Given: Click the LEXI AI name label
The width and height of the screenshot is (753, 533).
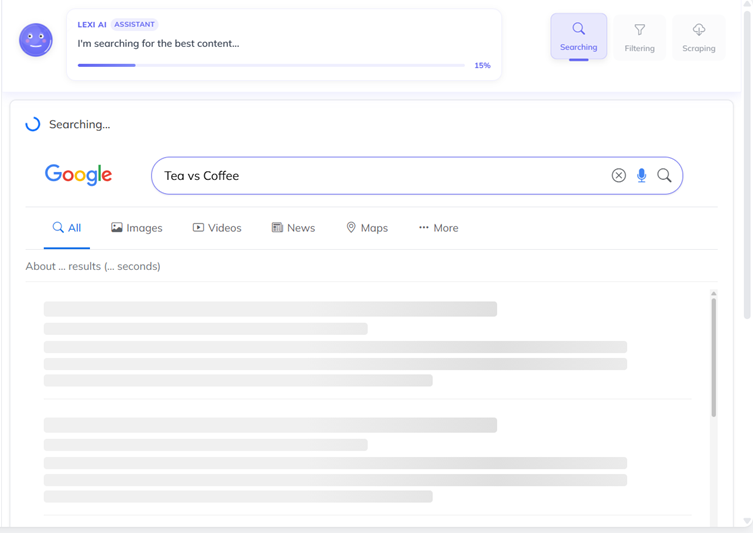Looking at the screenshot, I should [92, 24].
